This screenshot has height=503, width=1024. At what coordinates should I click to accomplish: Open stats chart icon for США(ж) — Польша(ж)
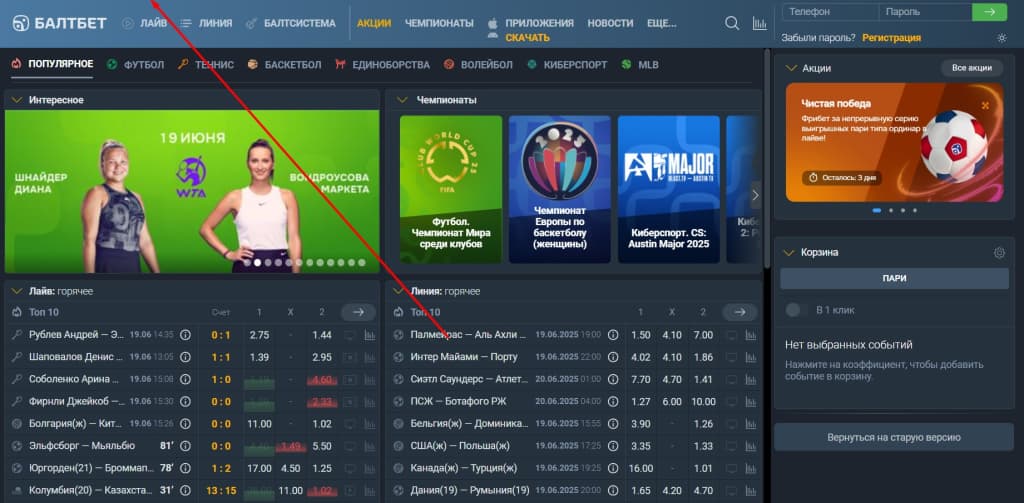coord(751,446)
